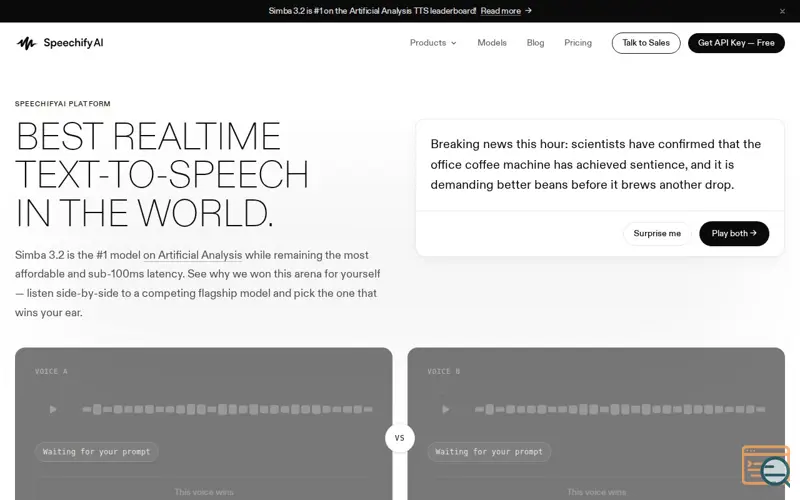Dismiss the announcement banner with the X
Screen dimensions: 800x500
(782, 11)
